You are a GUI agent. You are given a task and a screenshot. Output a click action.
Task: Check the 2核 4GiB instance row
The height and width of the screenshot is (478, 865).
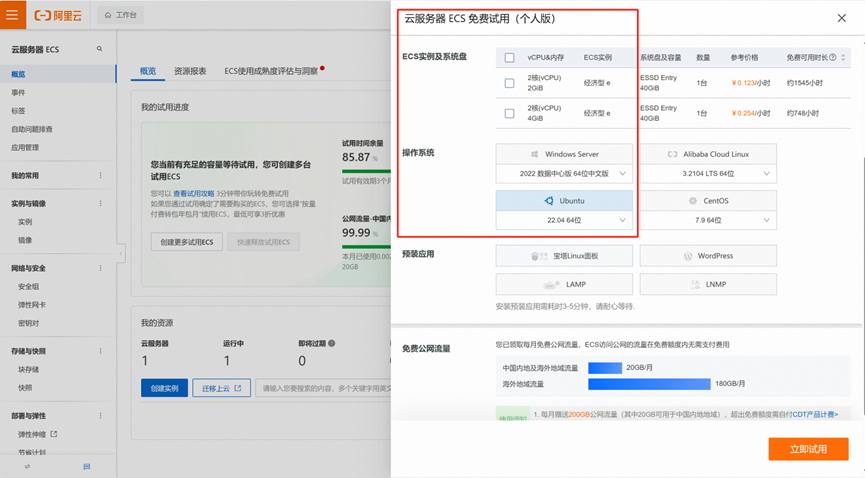coord(509,113)
